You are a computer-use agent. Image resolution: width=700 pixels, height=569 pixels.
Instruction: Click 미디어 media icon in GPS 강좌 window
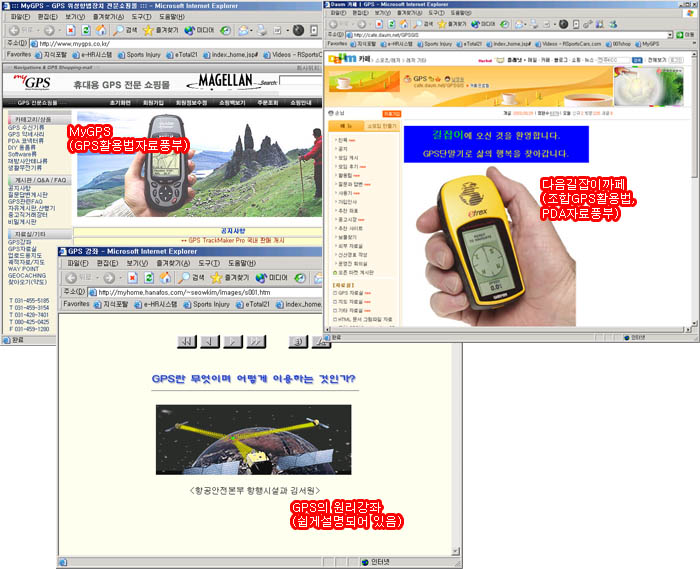pos(273,277)
